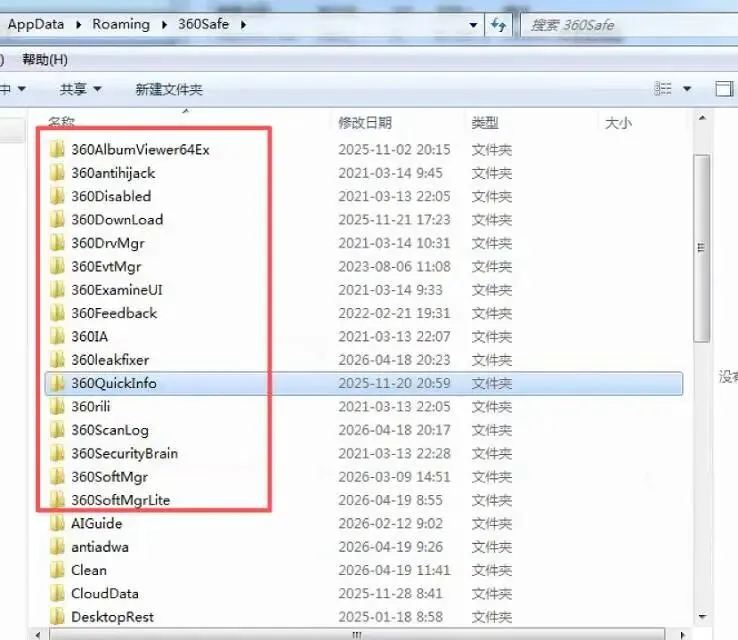The width and height of the screenshot is (738, 640).
Task: Click the 文件夹 type cell for CloudData
Action: 492,594
